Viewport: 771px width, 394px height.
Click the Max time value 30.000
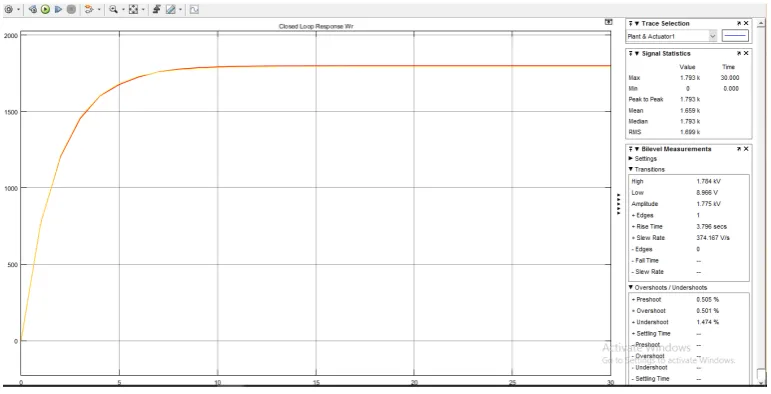pos(730,78)
